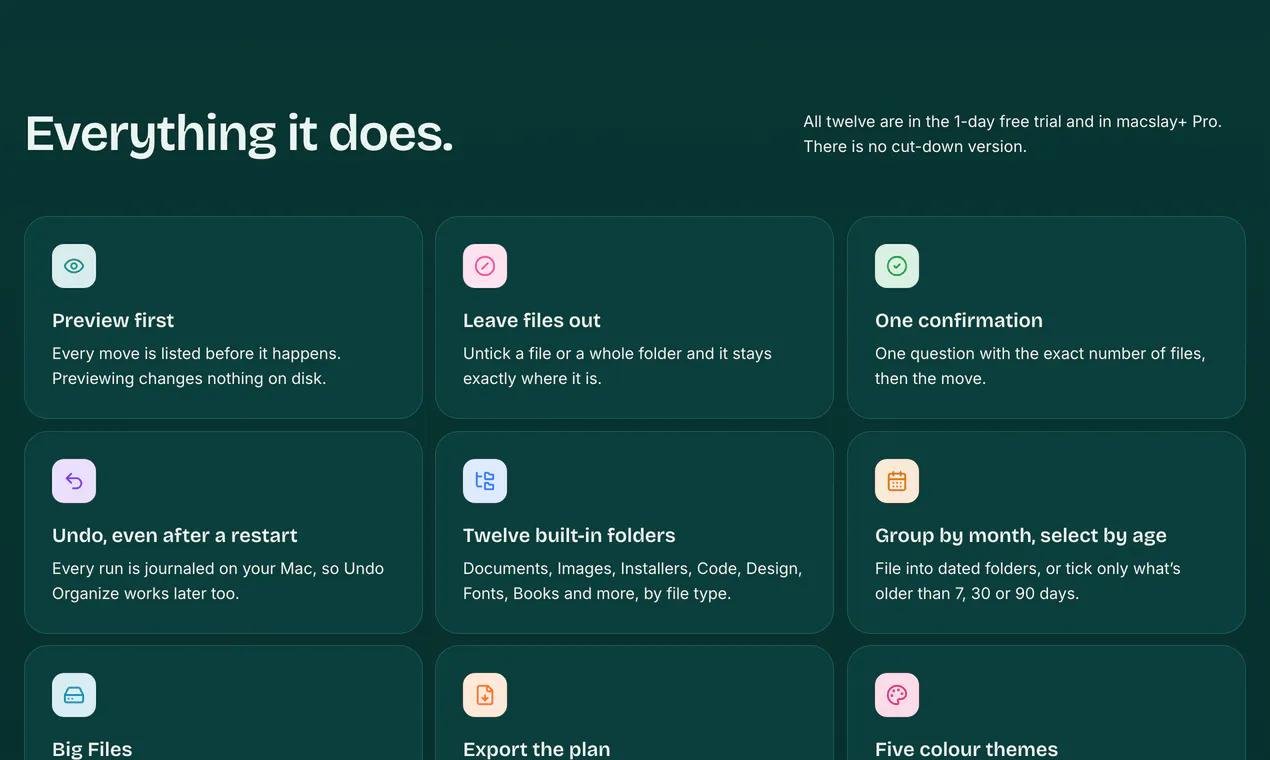Click the Preview first card title
Viewport: 1270px width, 760px height.
point(113,320)
